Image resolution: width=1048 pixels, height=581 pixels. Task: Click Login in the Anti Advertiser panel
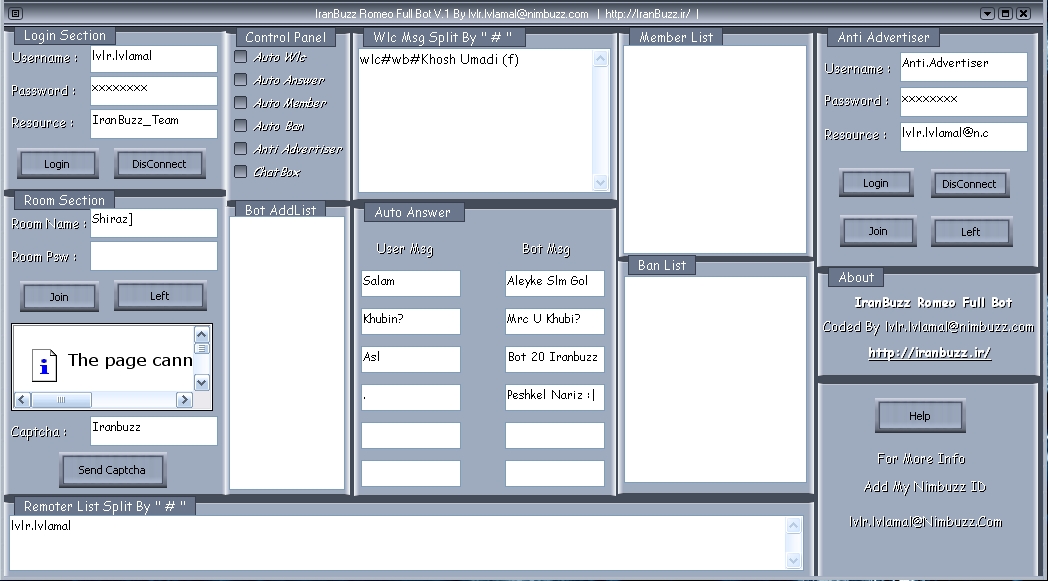[876, 183]
